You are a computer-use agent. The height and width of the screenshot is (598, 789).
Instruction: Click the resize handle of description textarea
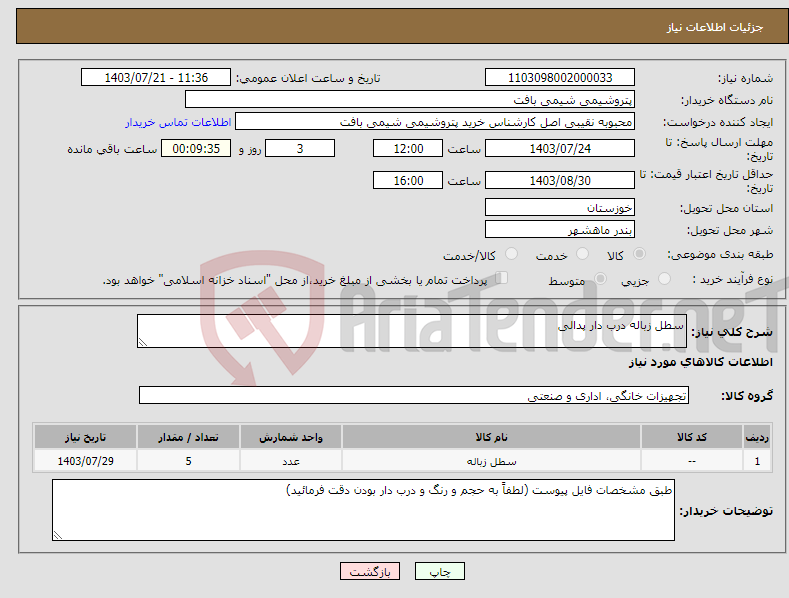pos(143,342)
